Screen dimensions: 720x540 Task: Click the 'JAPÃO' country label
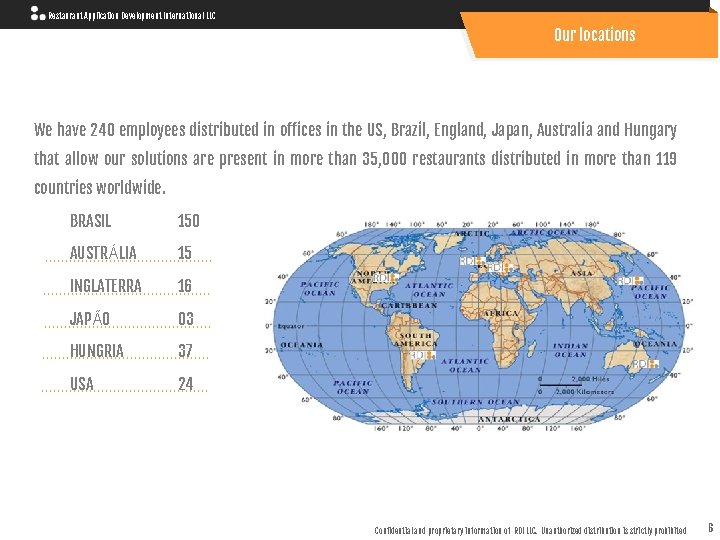(x=90, y=318)
